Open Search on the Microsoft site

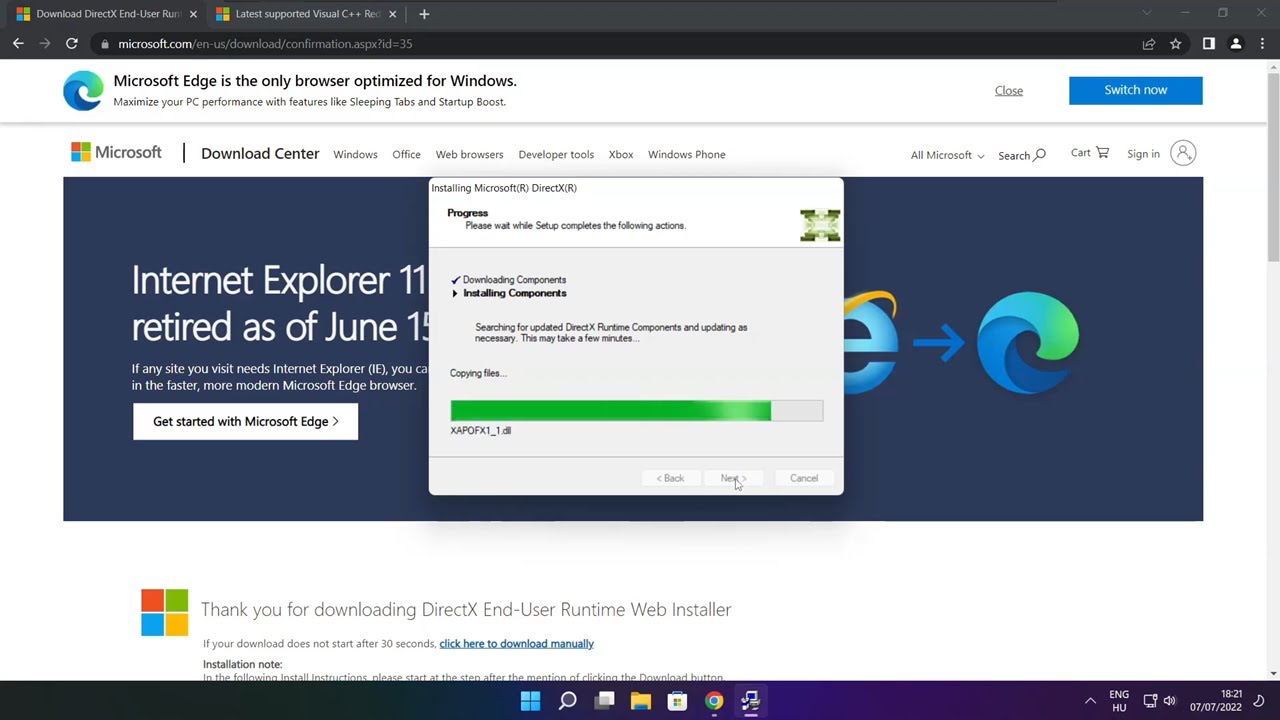point(1022,155)
